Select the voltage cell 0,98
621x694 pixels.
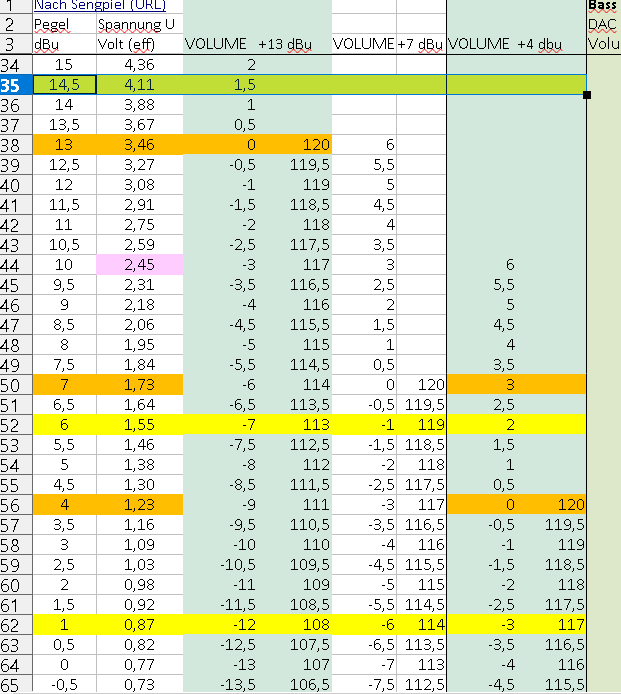pos(139,585)
